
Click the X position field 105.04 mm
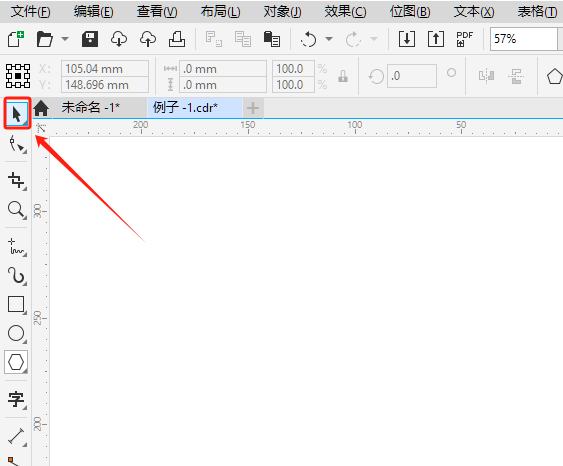[105, 69]
